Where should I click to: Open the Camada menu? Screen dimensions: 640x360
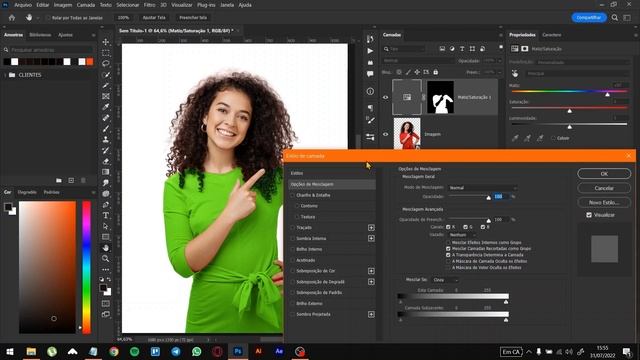click(86, 5)
